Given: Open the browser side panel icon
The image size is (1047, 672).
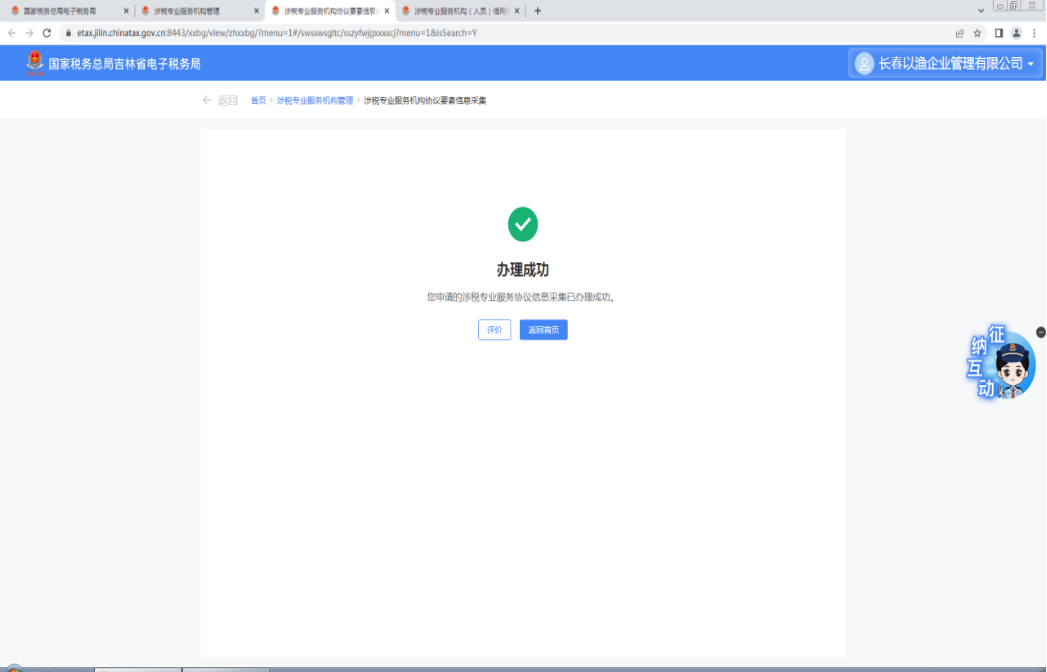Looking at the screenshot, I should 999,33.
